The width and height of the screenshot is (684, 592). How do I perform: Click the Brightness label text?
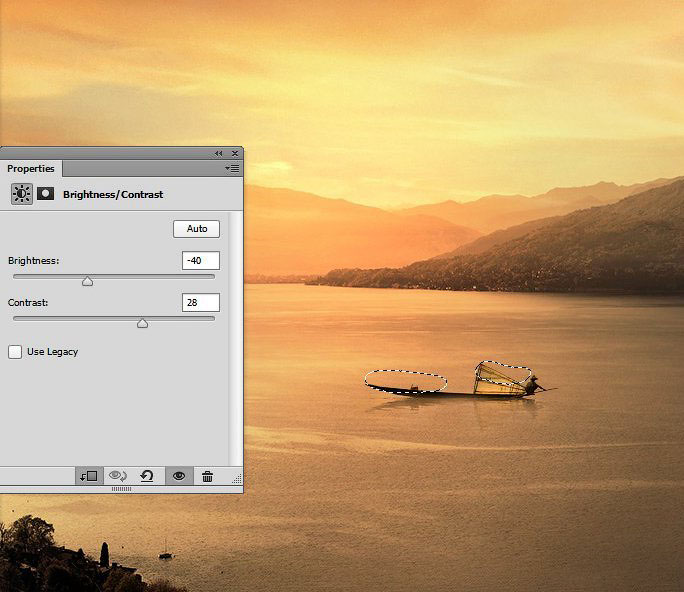[34, 260]
